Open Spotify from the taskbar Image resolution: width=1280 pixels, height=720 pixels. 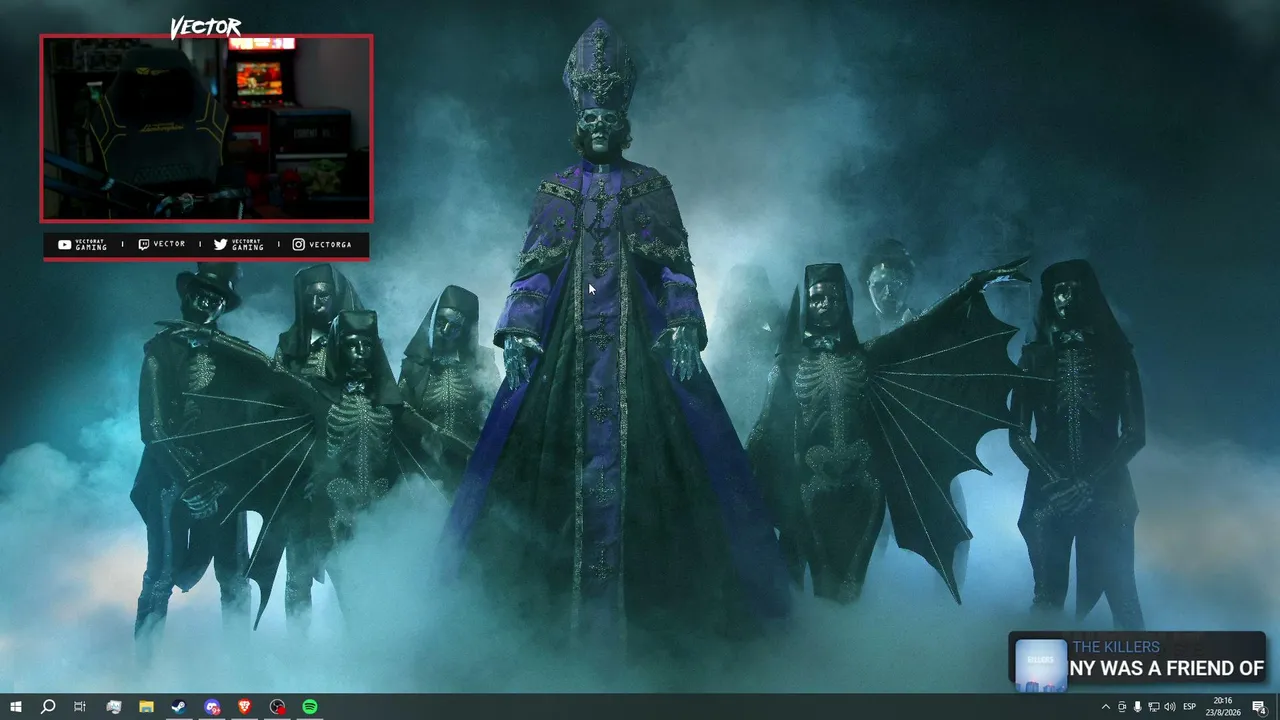pos(310,707)
